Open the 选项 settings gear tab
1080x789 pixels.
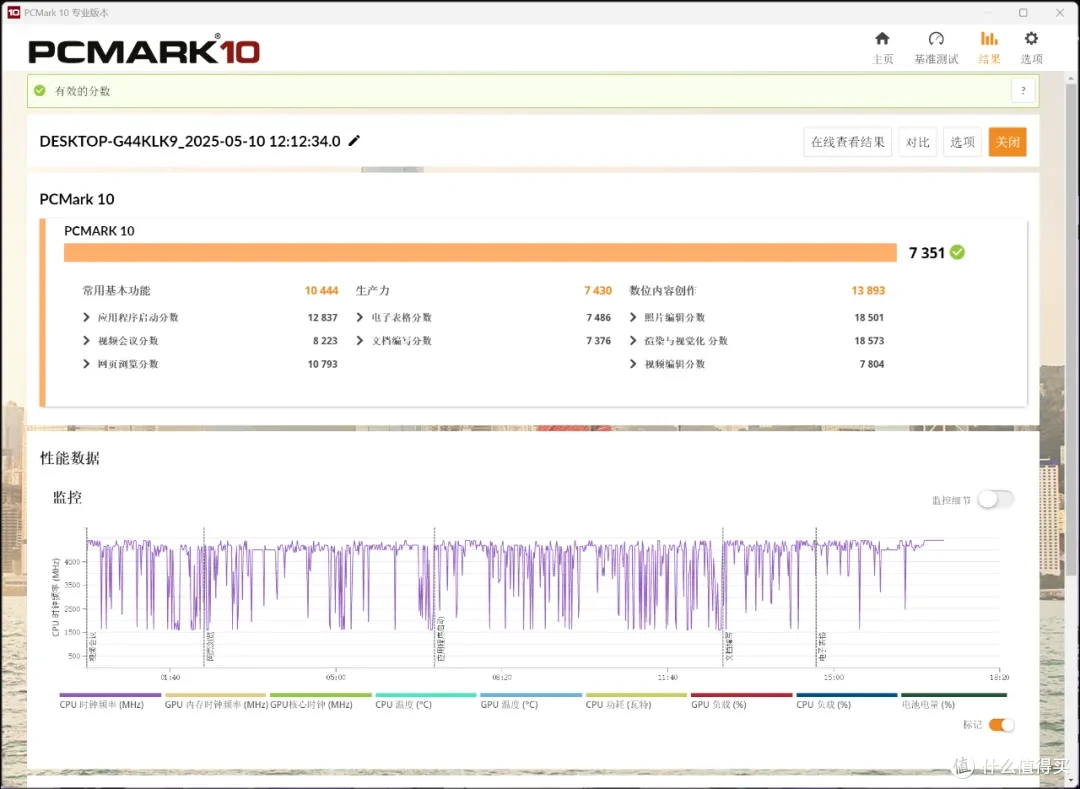[1031, 48]
